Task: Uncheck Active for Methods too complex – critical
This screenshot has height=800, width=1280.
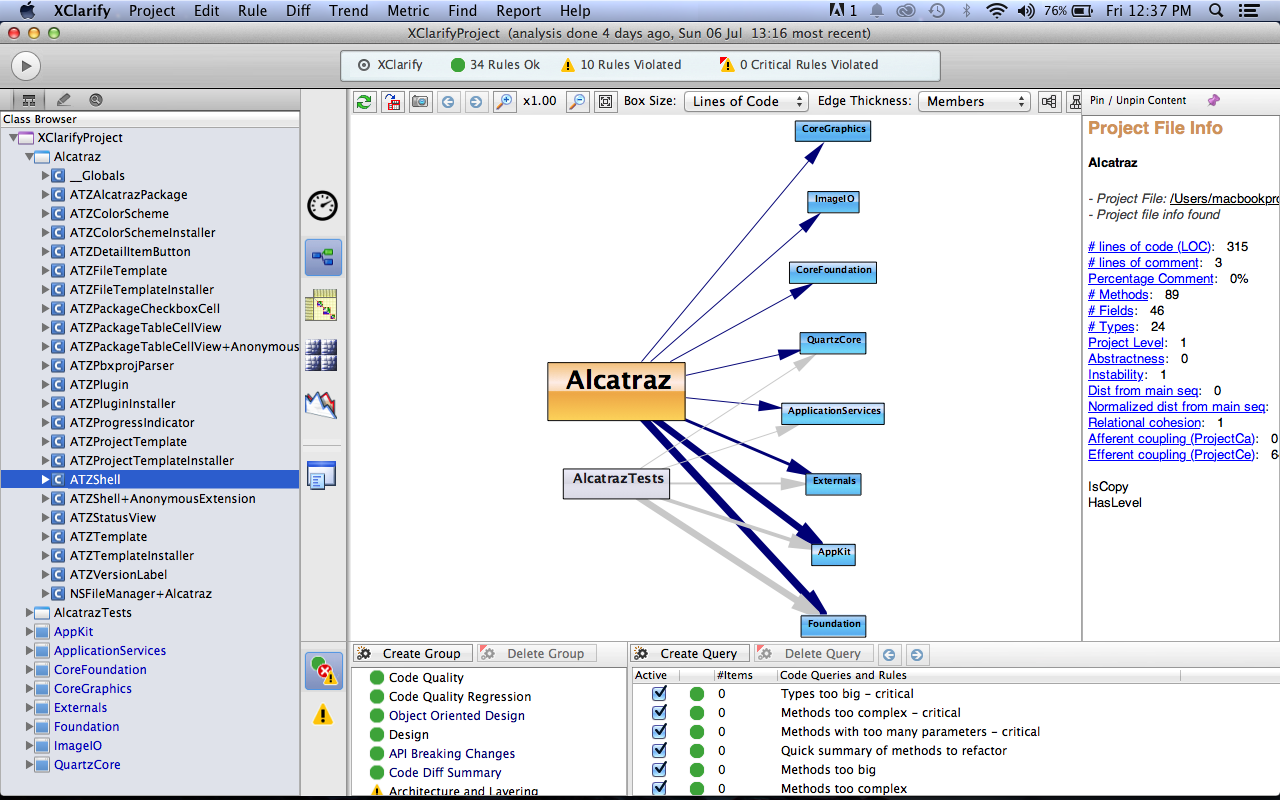Action: [659, 712]
